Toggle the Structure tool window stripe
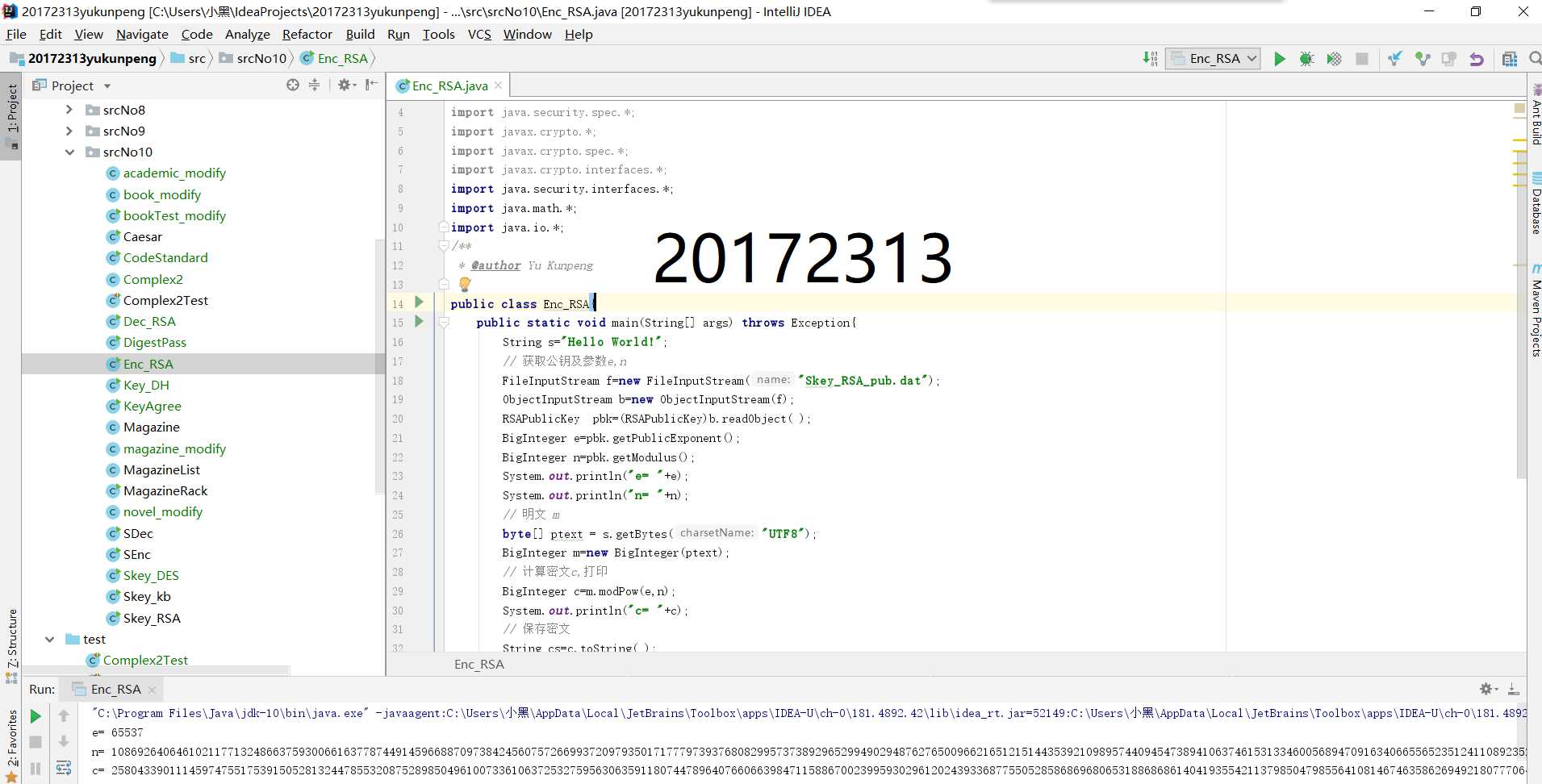The width and height of the screenshot is (1542, 784). [x=11, y=646]
